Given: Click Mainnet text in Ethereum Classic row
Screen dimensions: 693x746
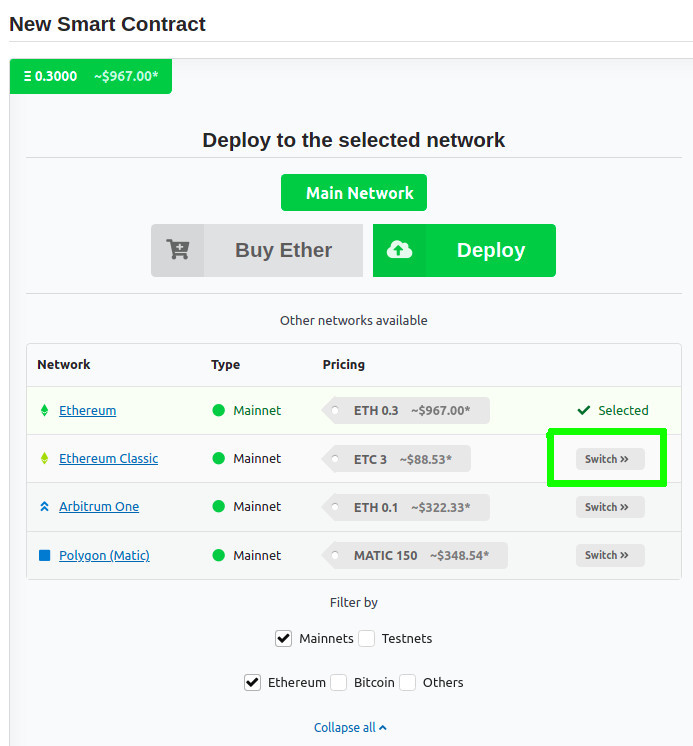Looking at the screenshot, I should [257, 458].
